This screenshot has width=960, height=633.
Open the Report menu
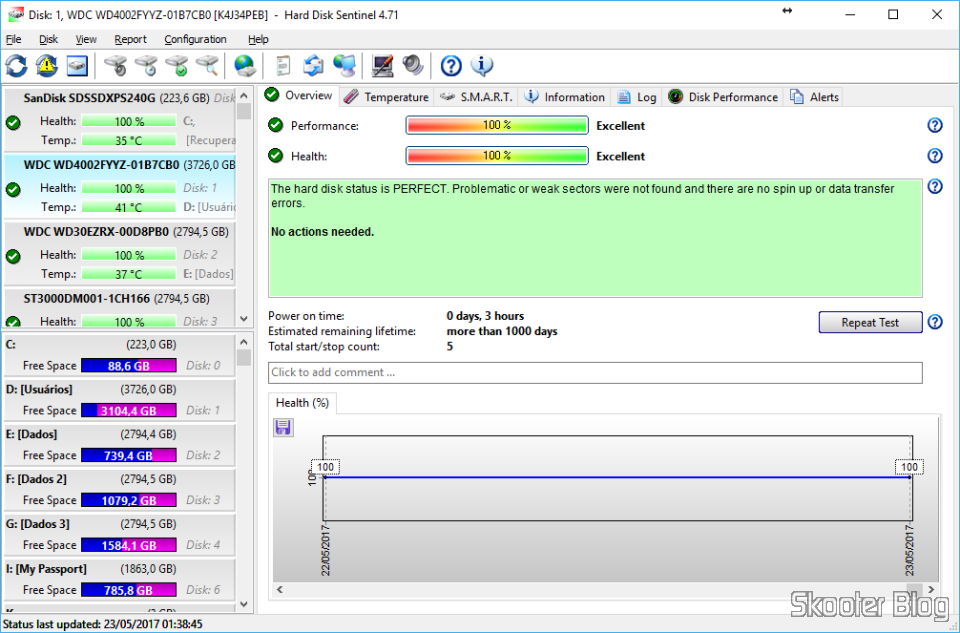pyautogui.click(x=130, y=39)
